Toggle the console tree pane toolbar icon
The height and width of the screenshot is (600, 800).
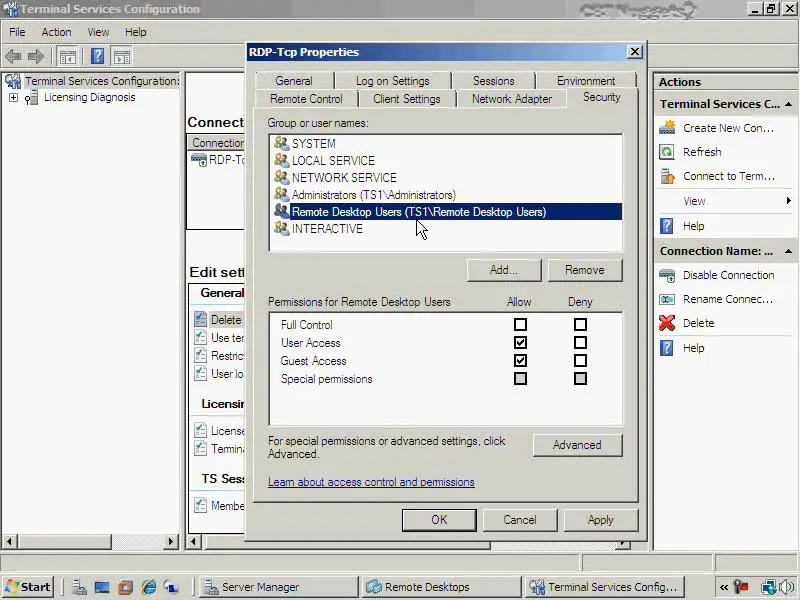tap(67, 57)
